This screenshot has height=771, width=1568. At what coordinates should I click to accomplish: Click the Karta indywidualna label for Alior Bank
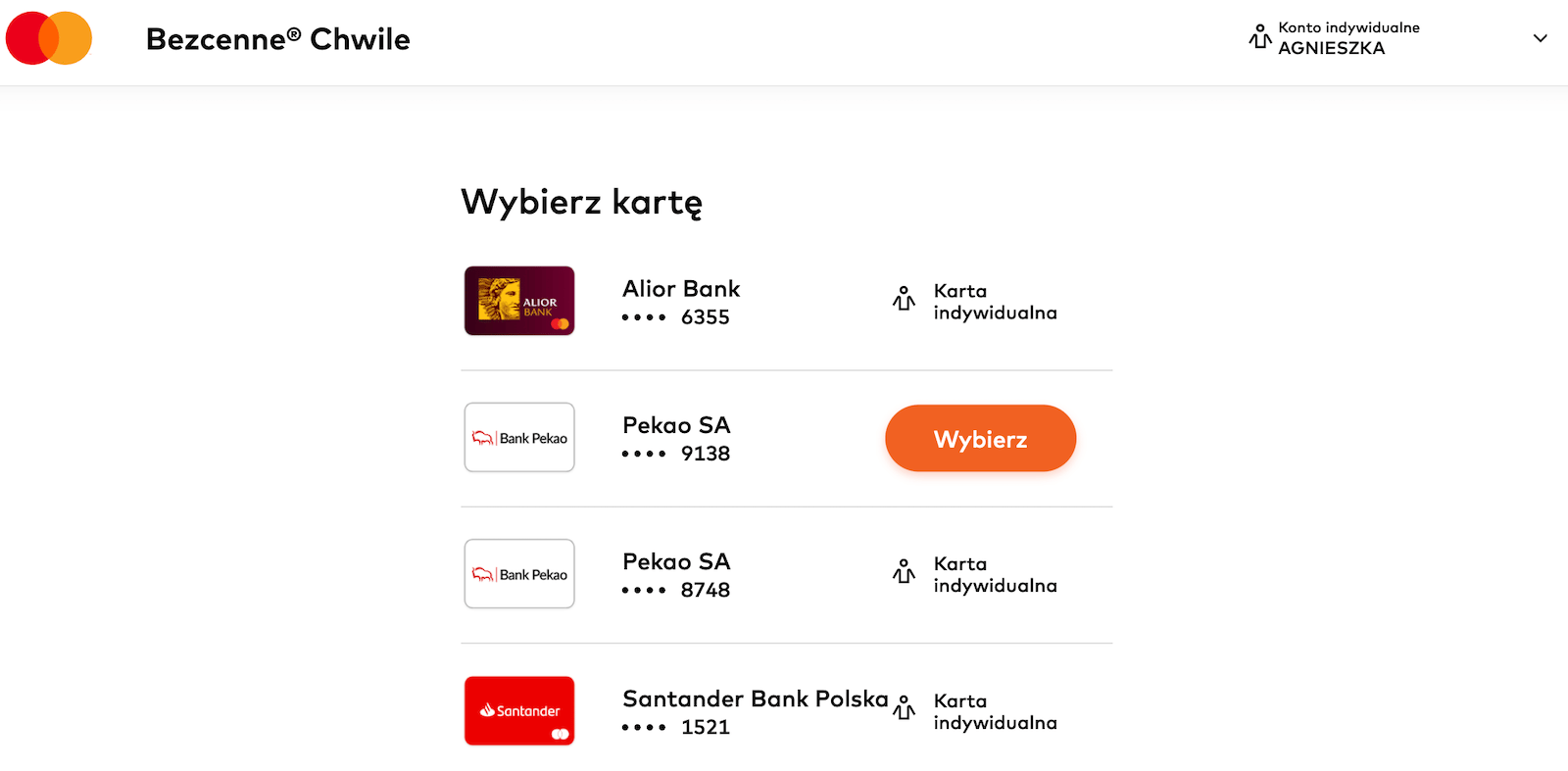point(994,301)
